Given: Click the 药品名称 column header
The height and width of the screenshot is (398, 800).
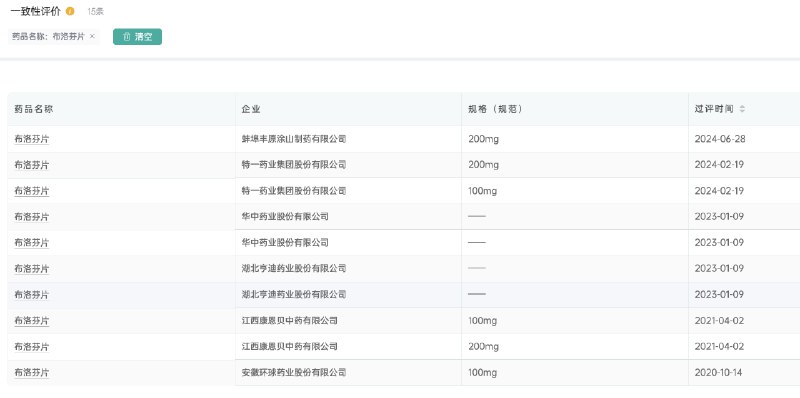Looking at the screenshot, I should tap(34, 109).
